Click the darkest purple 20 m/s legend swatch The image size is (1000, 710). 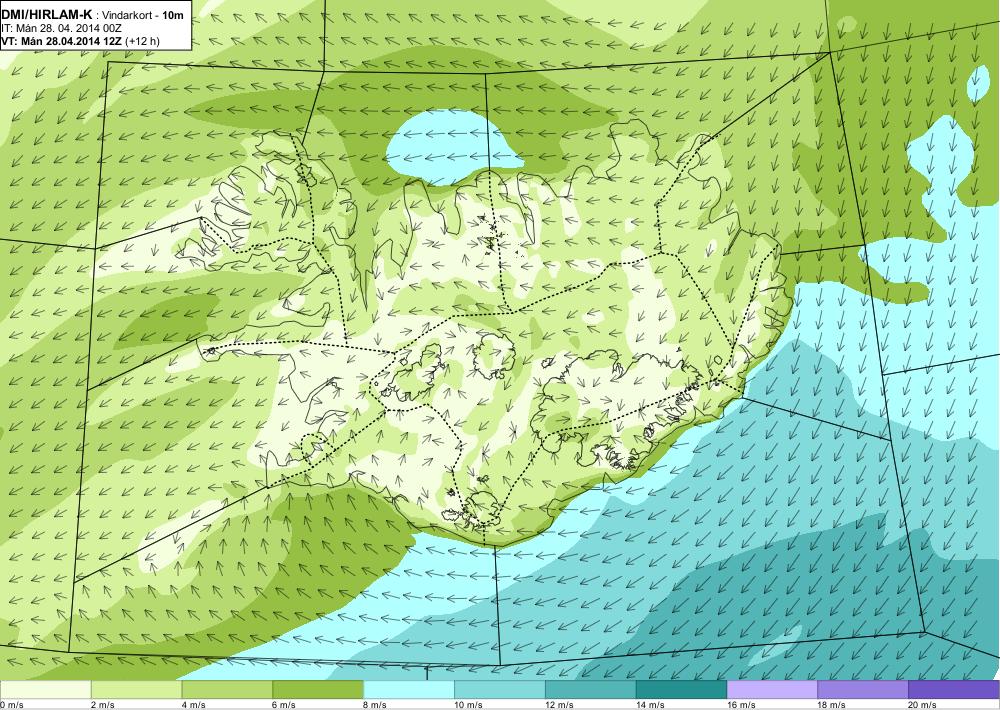pos(954,690)
